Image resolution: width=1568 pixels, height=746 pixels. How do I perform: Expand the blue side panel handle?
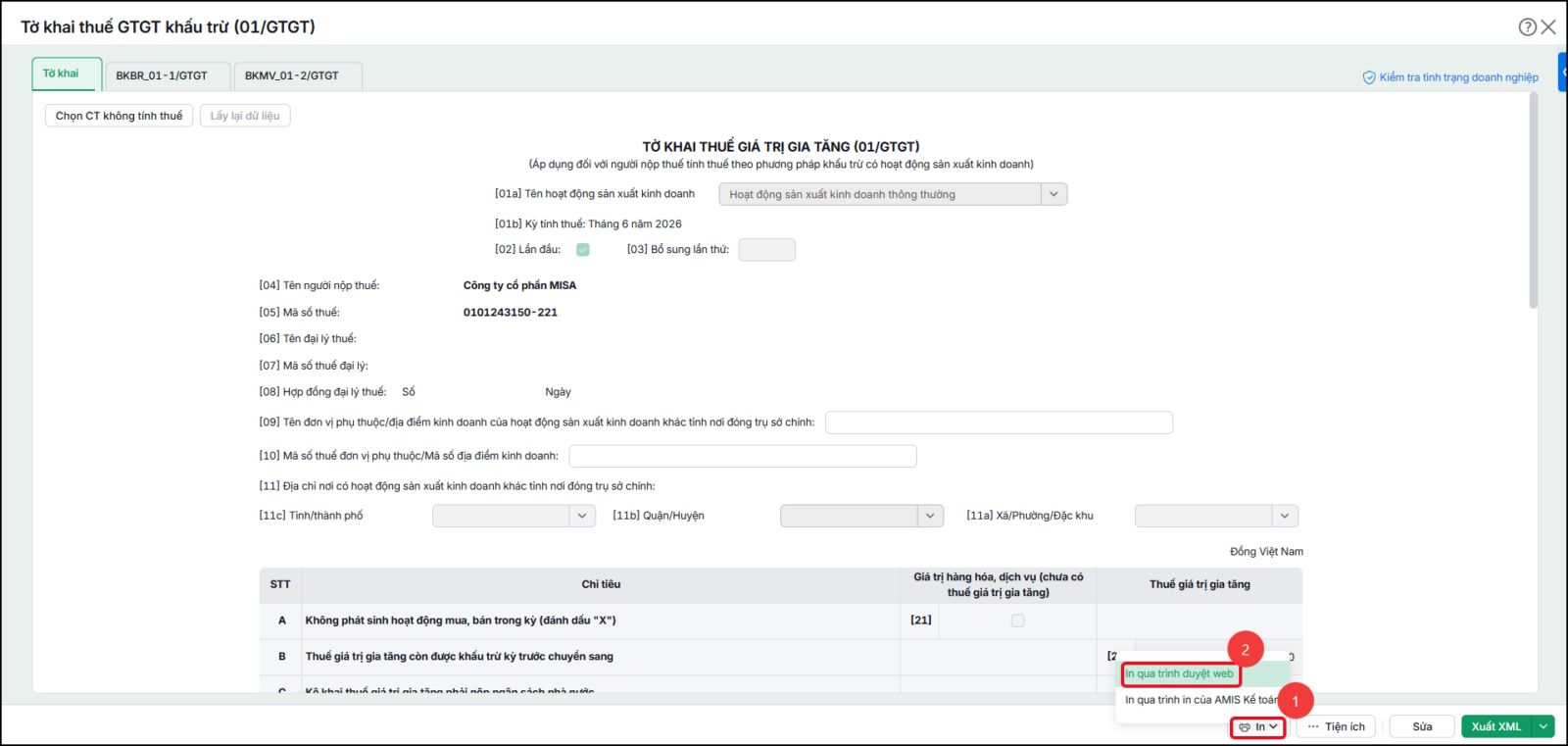(1563, 72)
